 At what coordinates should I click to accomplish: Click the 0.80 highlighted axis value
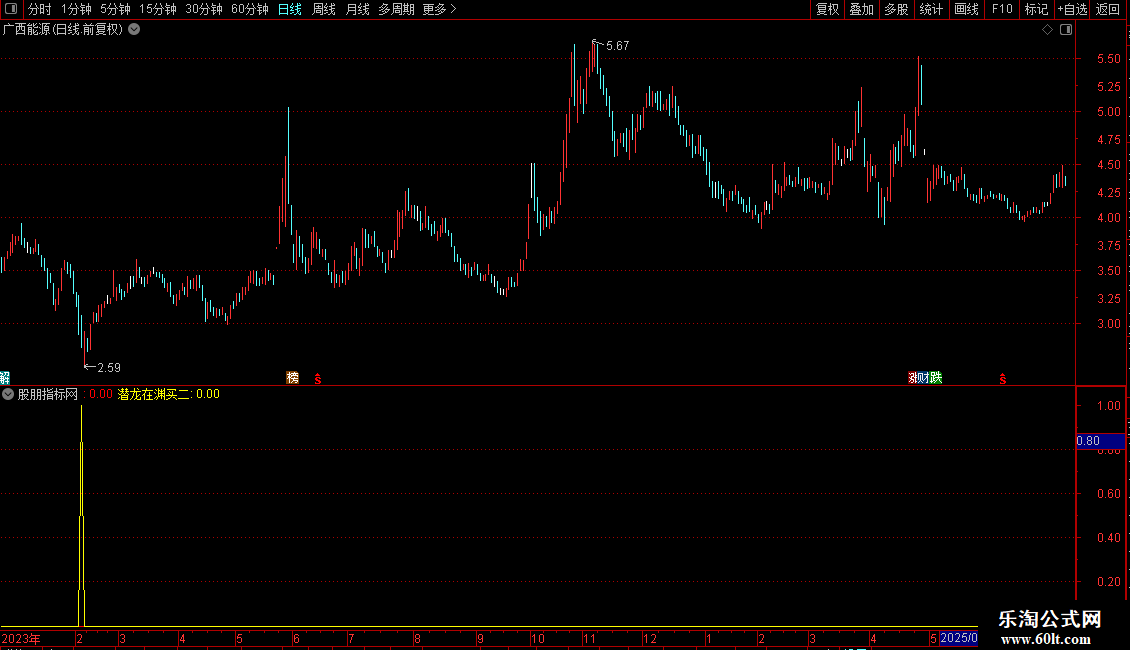(1100, 441)
